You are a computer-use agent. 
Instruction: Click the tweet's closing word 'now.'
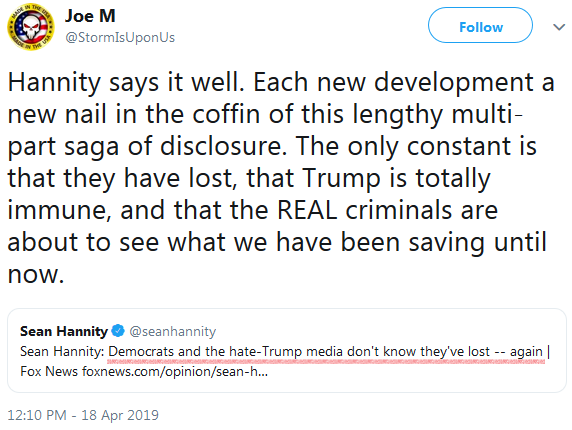click(x=36, y=274)
